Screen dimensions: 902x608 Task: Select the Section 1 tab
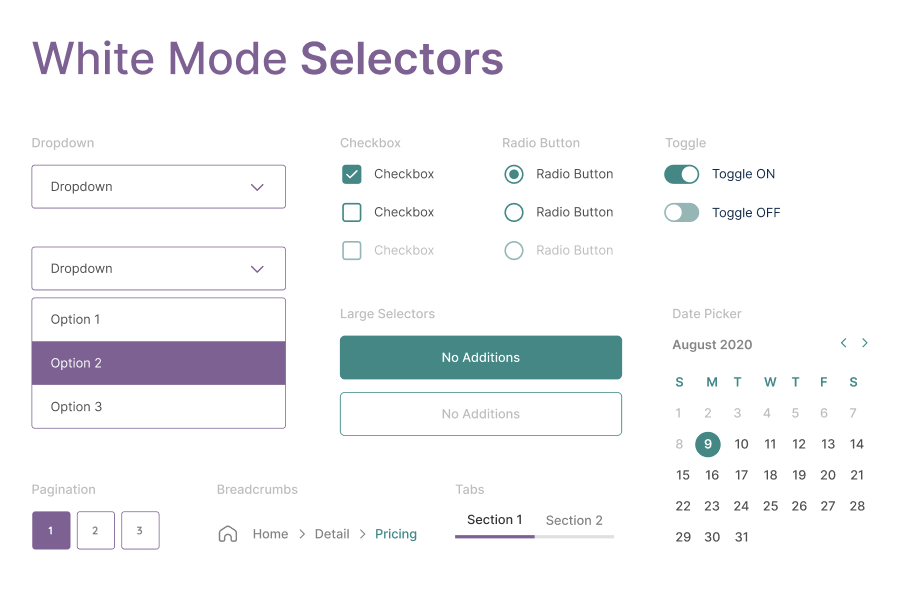pyautogui.click(x=495, y=520)
